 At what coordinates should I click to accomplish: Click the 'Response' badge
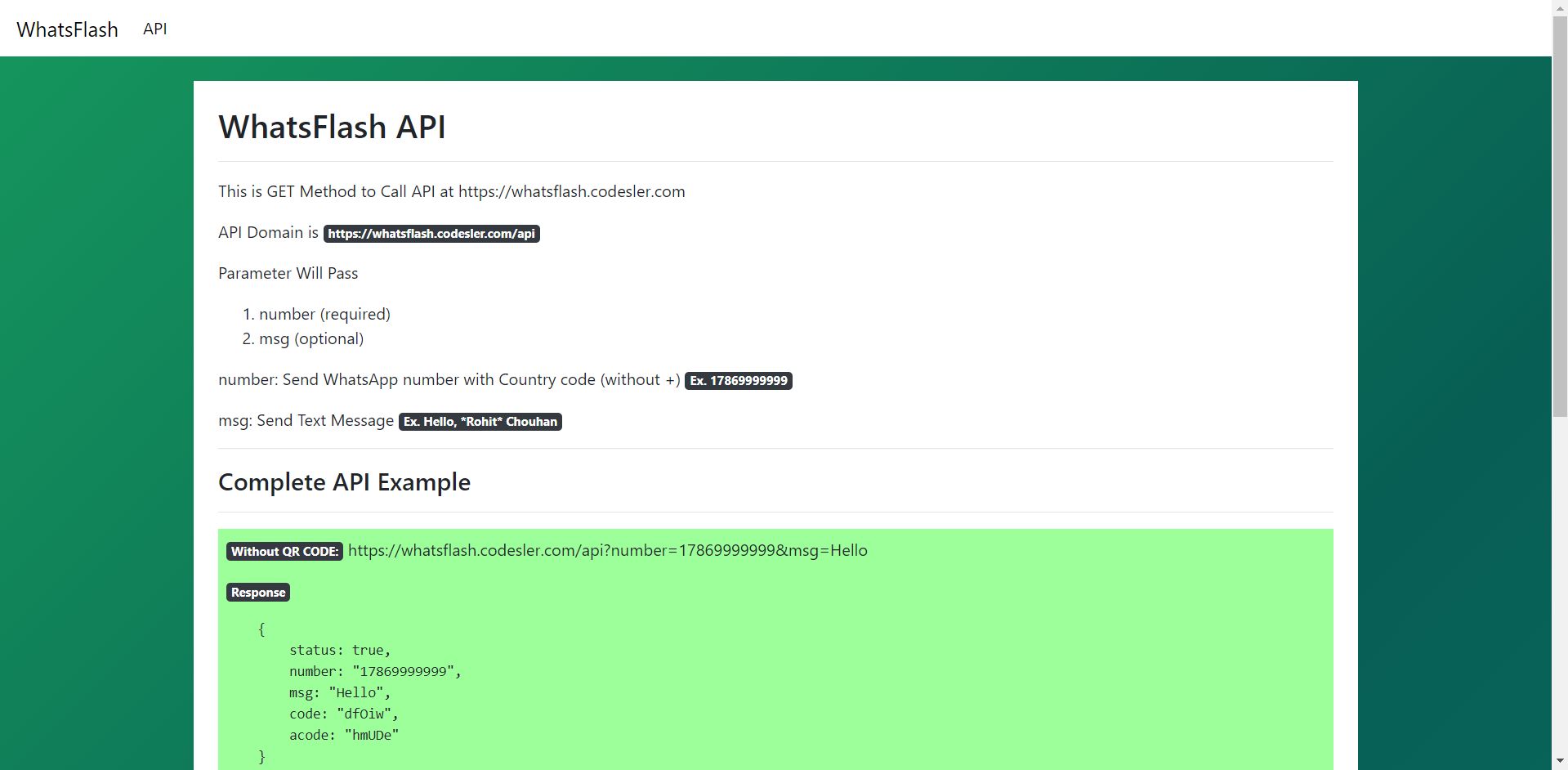coord(258,593)
